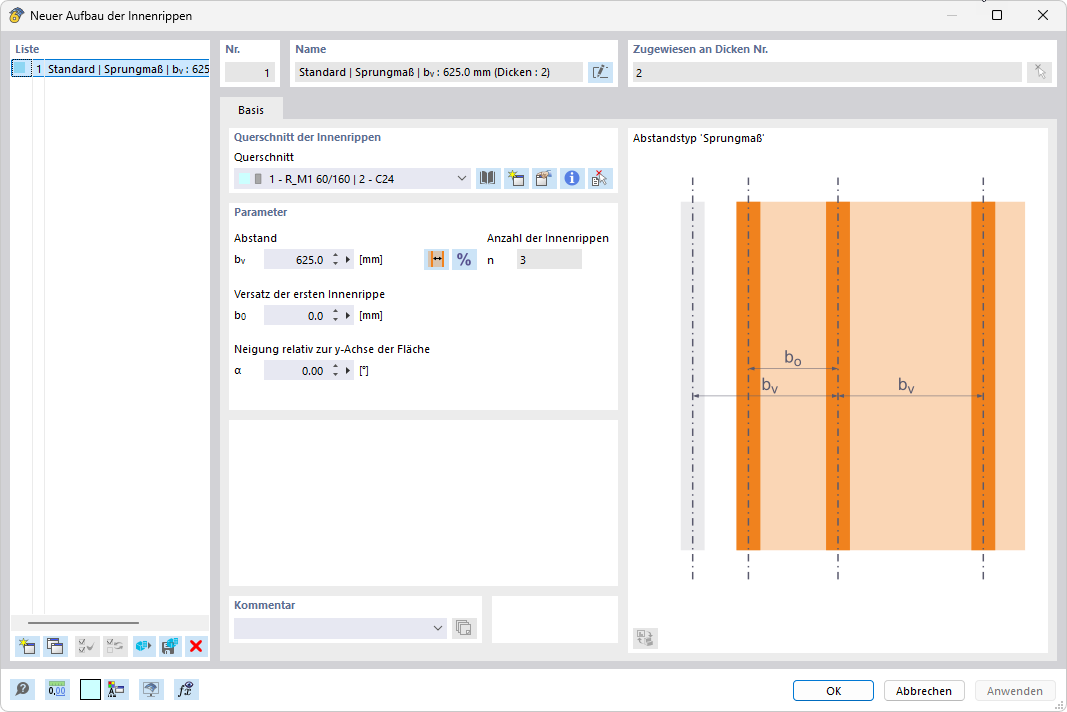Confirm with OK button
This screenshot has width=1067, height=712.
tap(834, 690)
